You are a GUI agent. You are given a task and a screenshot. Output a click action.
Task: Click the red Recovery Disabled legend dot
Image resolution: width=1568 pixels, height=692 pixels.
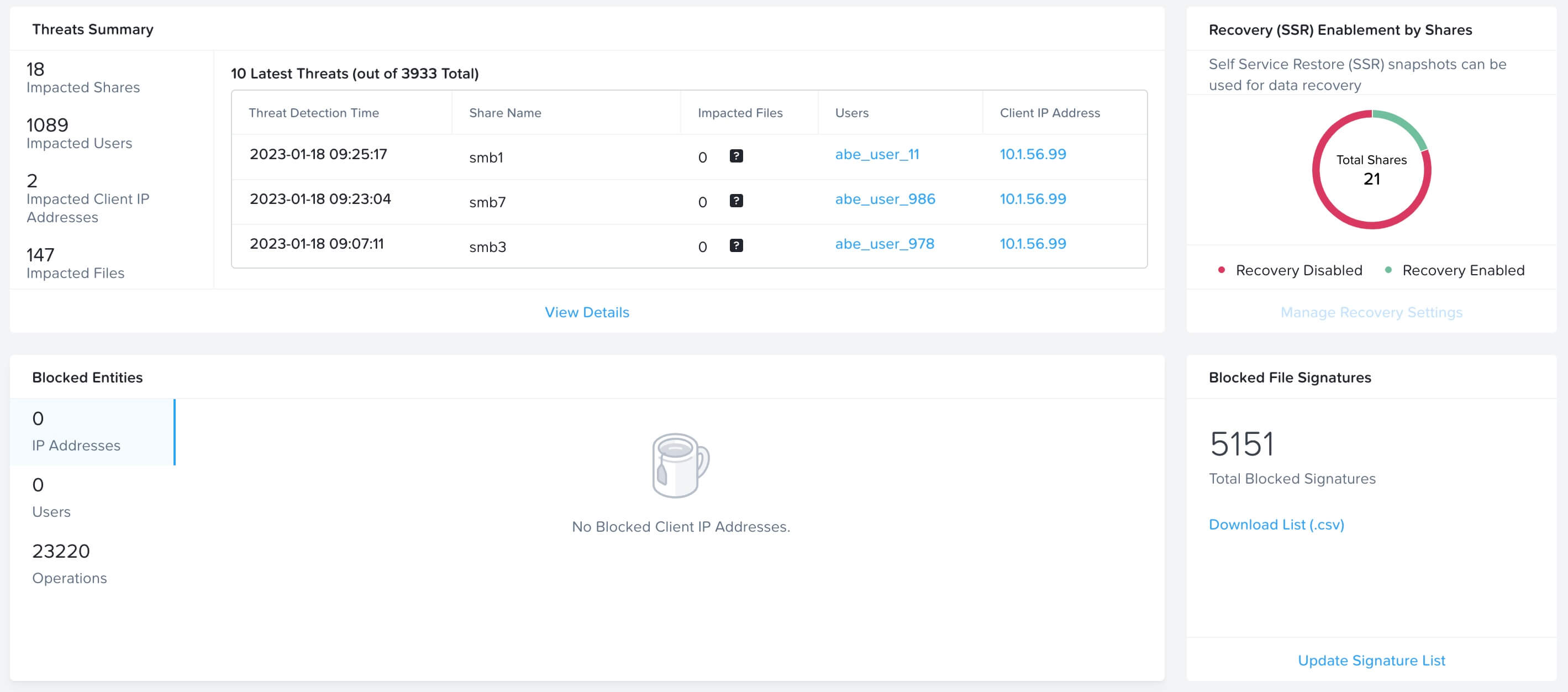click(1221, 270)
